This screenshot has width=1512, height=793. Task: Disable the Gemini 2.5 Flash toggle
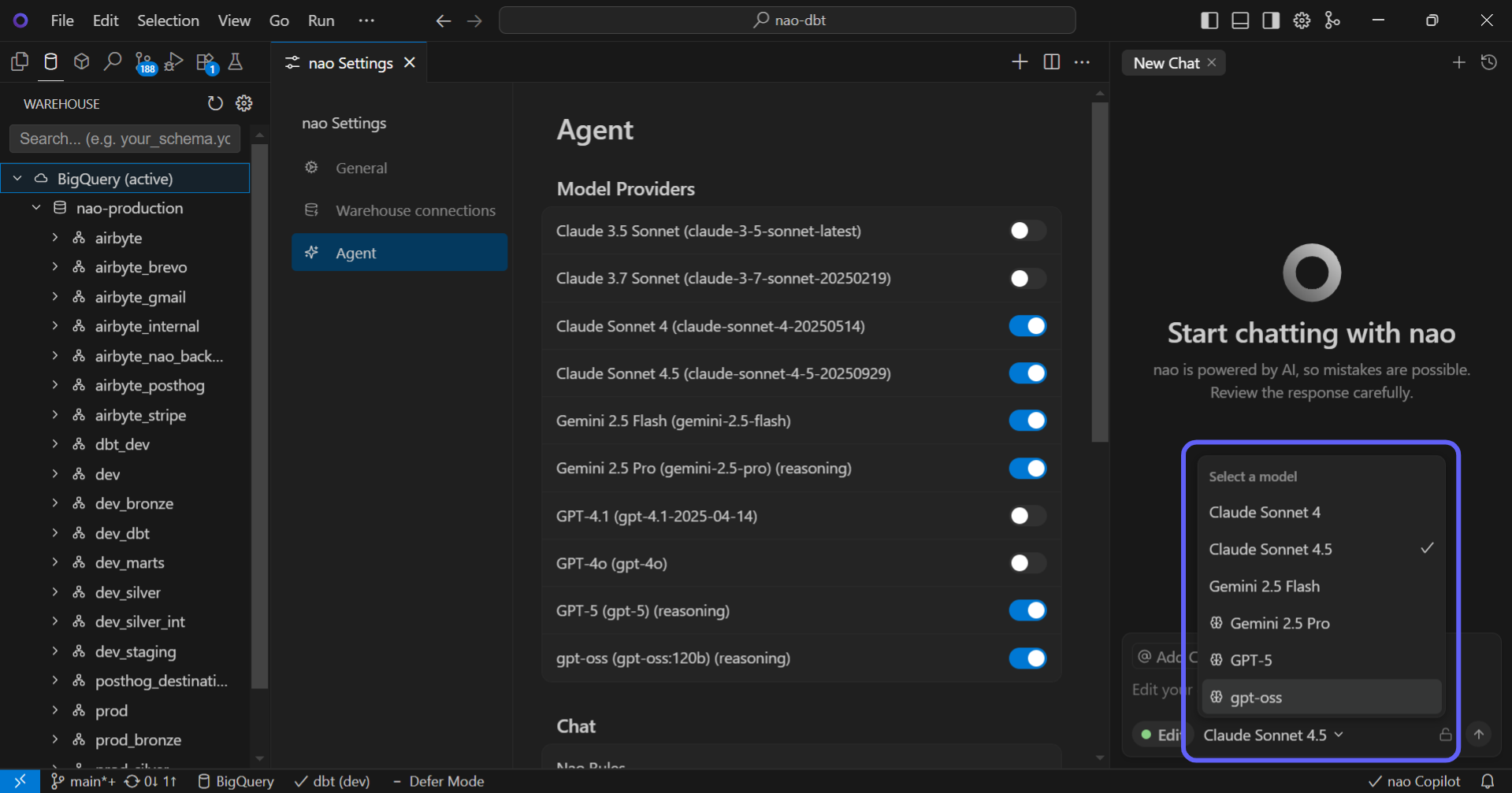pyautogui.click(x=1027, y=421)
